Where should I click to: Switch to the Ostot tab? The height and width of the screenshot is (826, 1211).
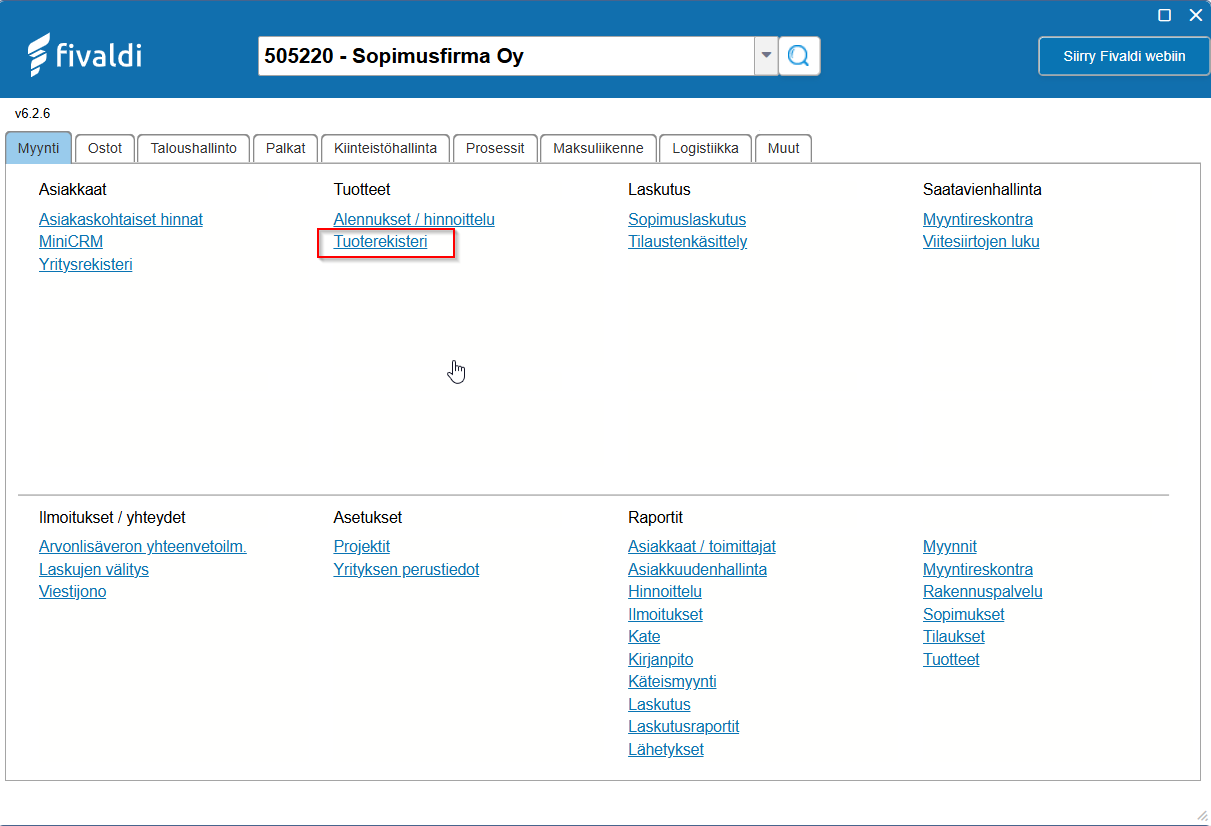tap(105, 148)
